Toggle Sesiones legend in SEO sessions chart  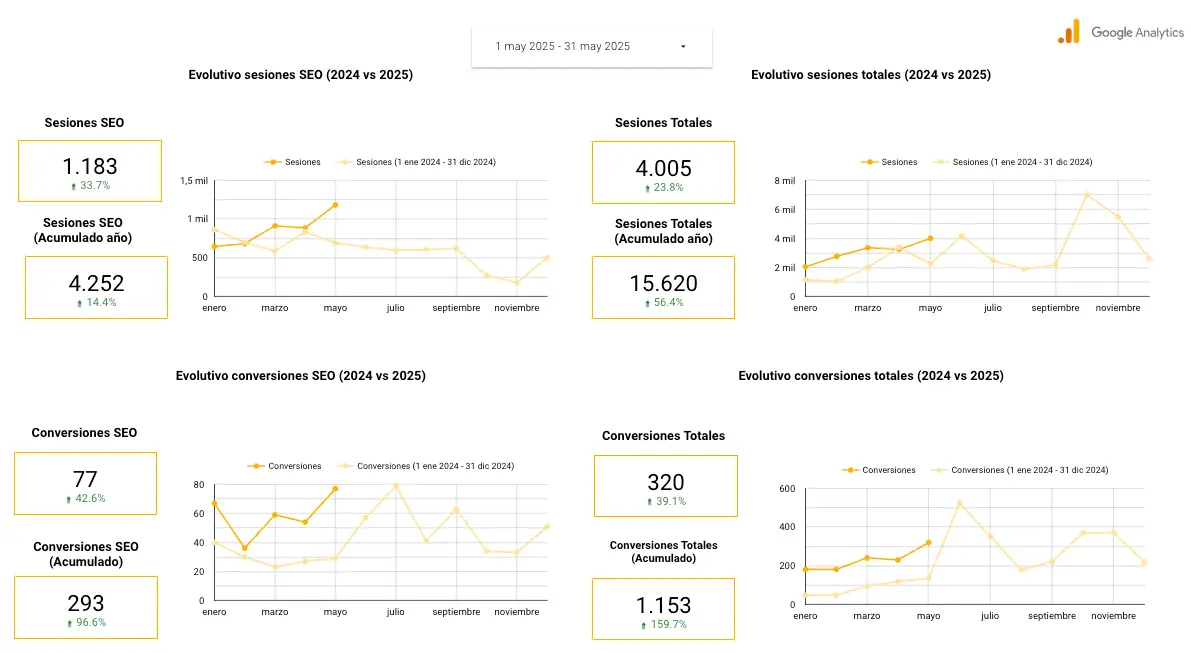point(295,162)
